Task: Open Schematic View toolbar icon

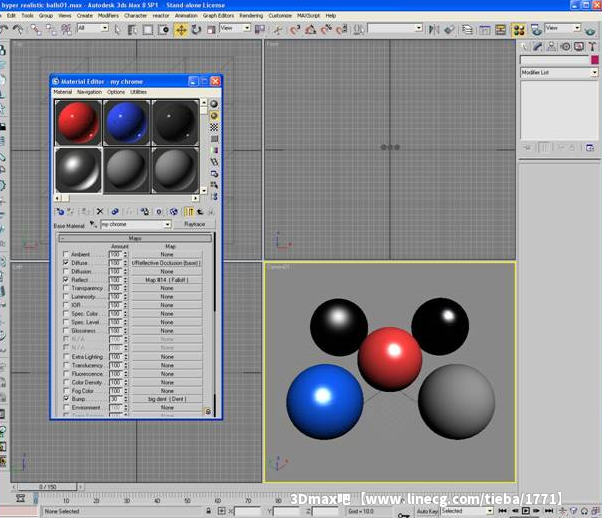Action: coord(501,30)
